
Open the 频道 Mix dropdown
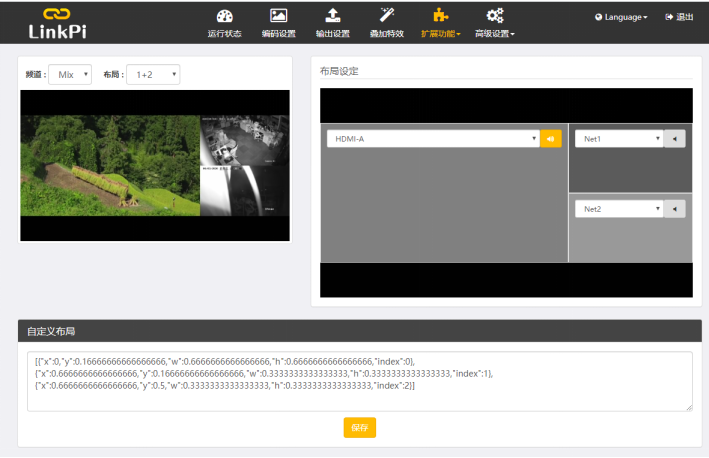[70, 75]
